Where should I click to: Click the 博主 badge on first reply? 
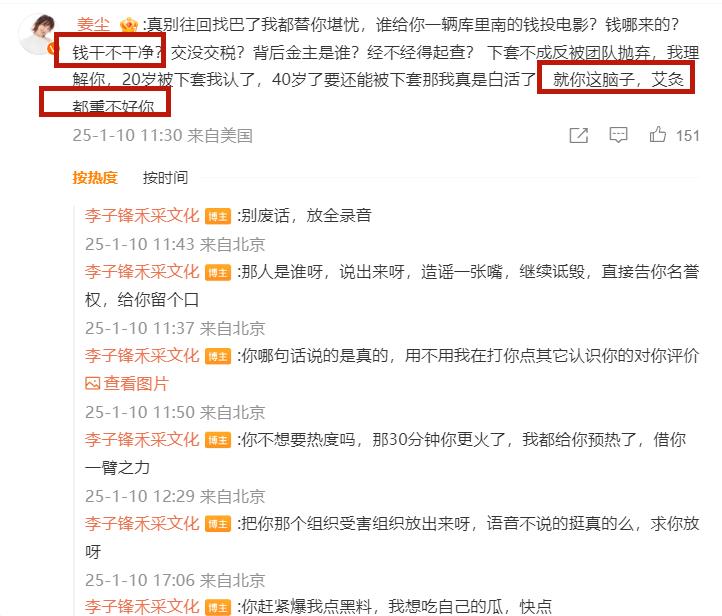click(x=218, y=216)
